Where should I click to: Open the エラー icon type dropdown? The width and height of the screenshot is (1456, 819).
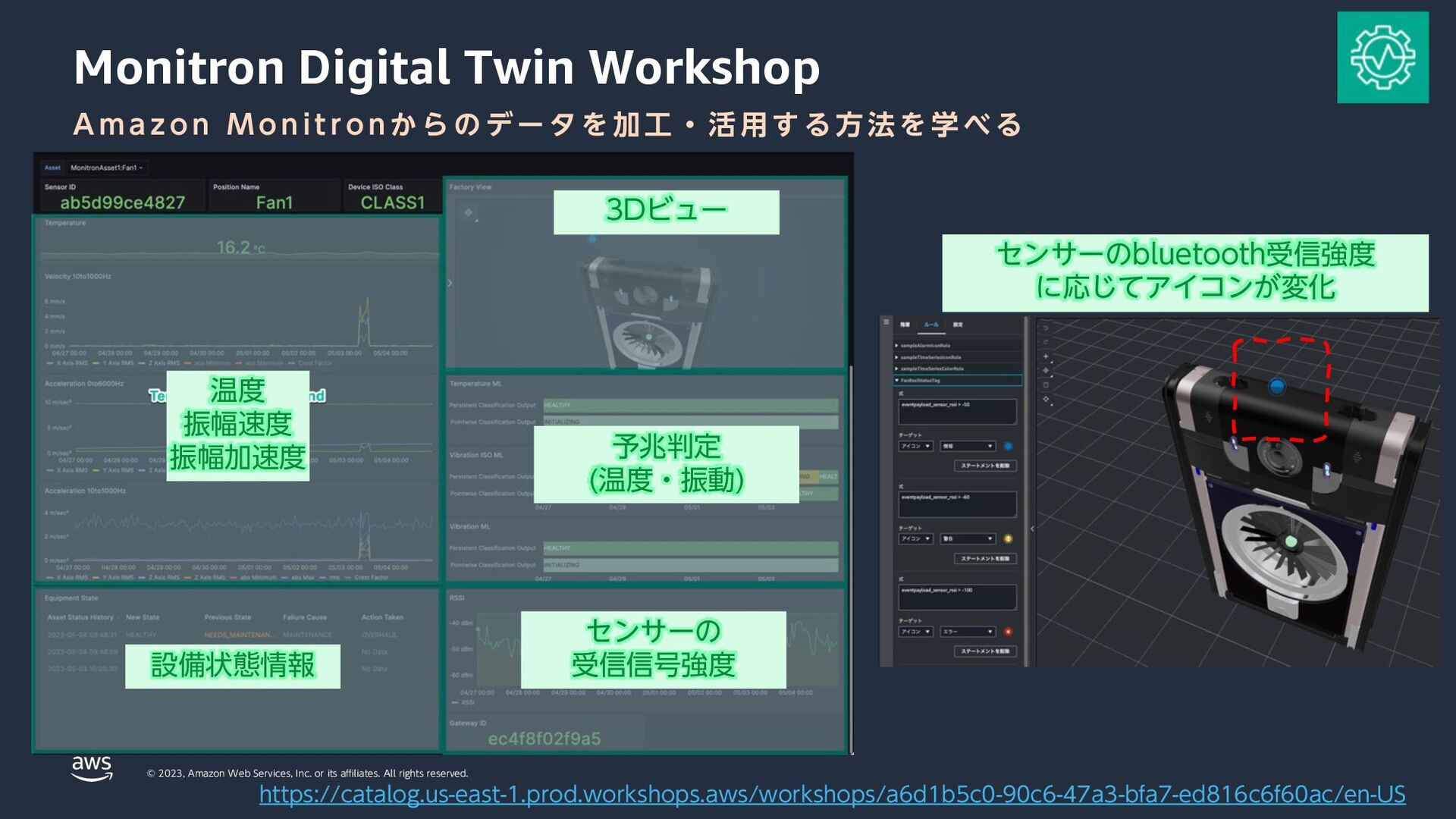click(x=967, y=632)
